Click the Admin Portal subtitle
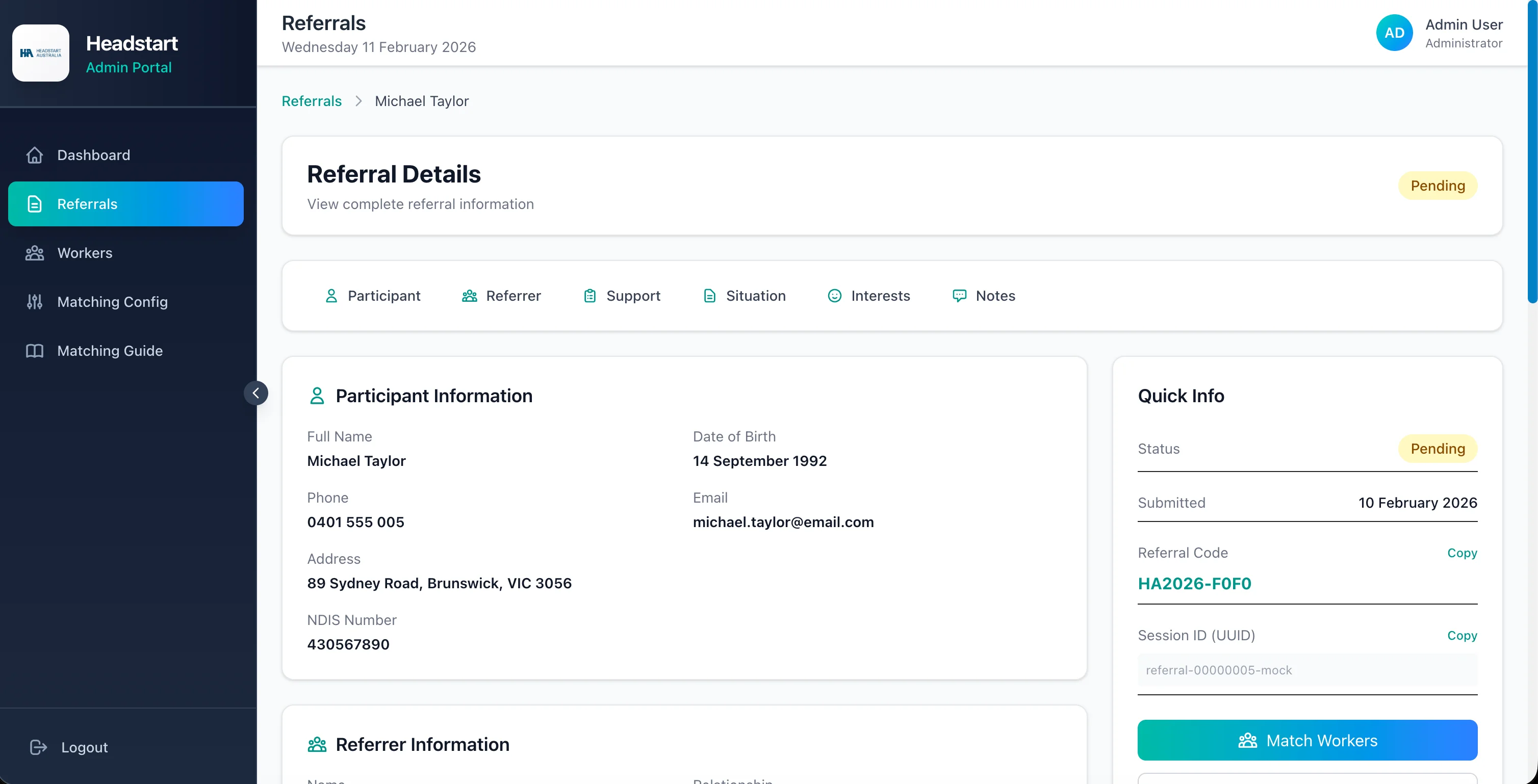Viewport: 1538px width, 784px height. point(129,67)
